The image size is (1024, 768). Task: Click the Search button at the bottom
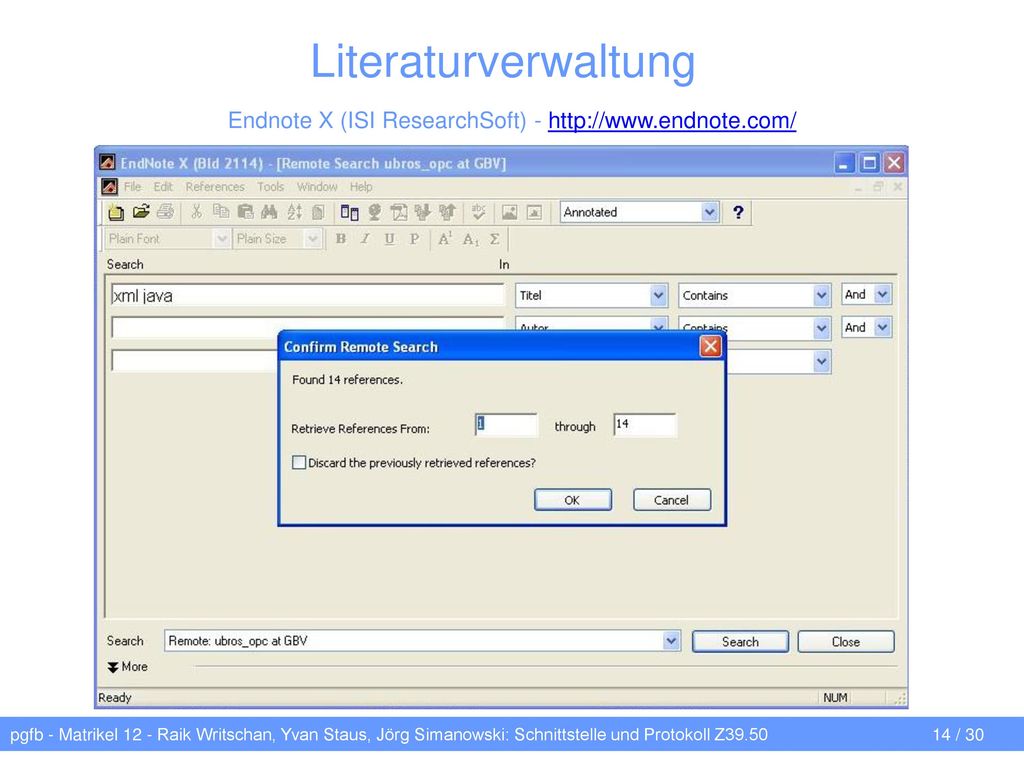pyautogui.click(x=740, y=642)
